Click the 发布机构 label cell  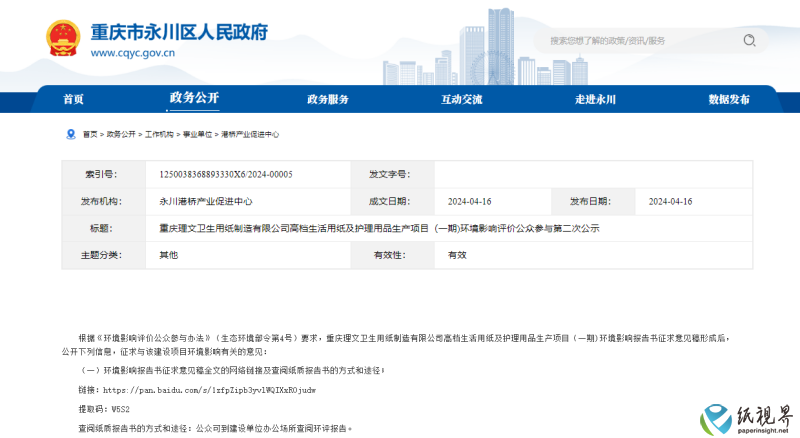point(104,202)
